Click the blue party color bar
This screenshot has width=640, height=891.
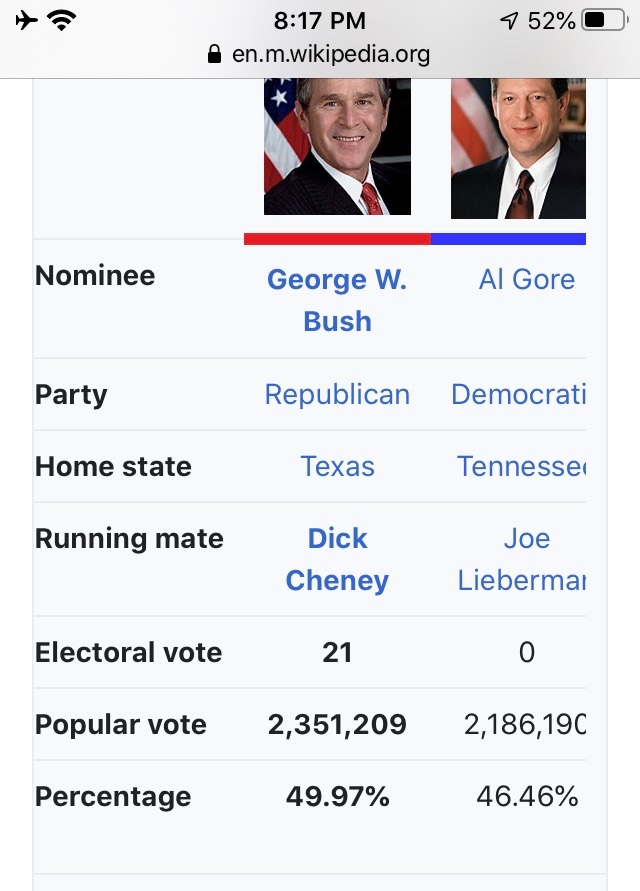point(508,239)
